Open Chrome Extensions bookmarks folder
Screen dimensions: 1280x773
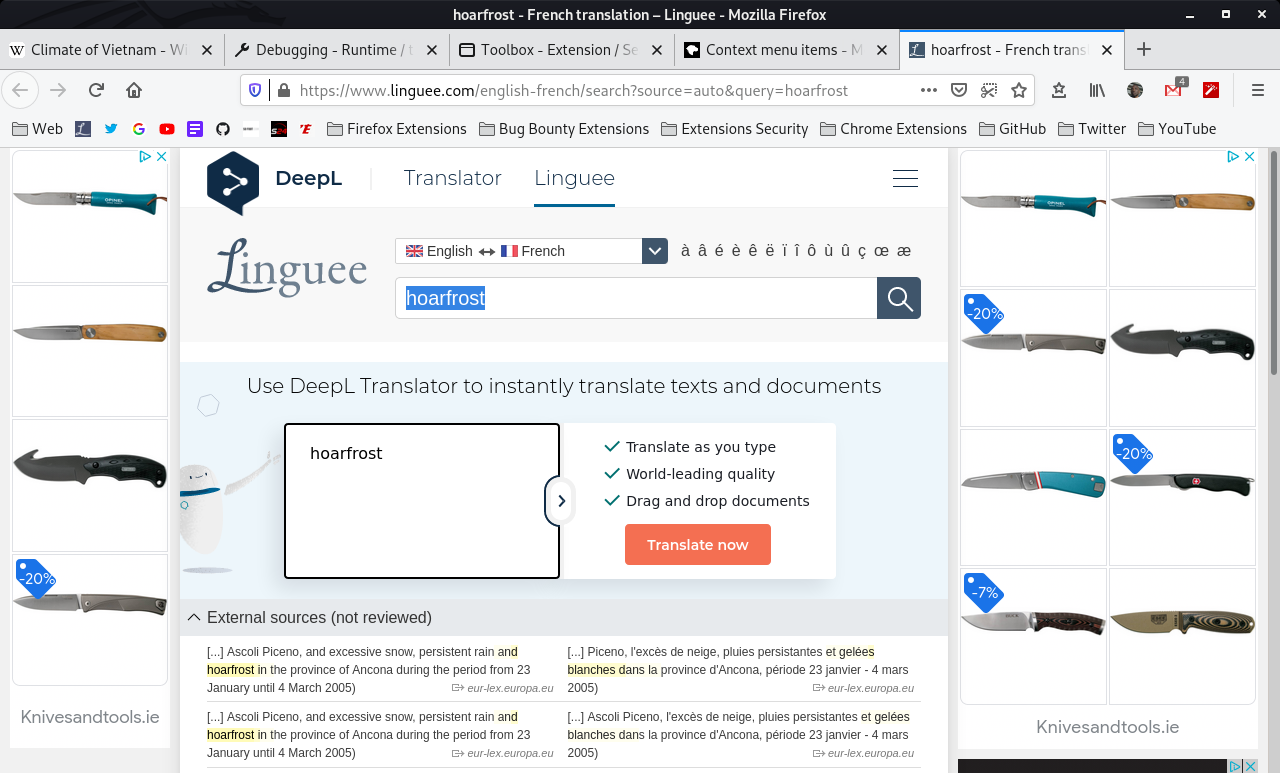coord(893,129)
